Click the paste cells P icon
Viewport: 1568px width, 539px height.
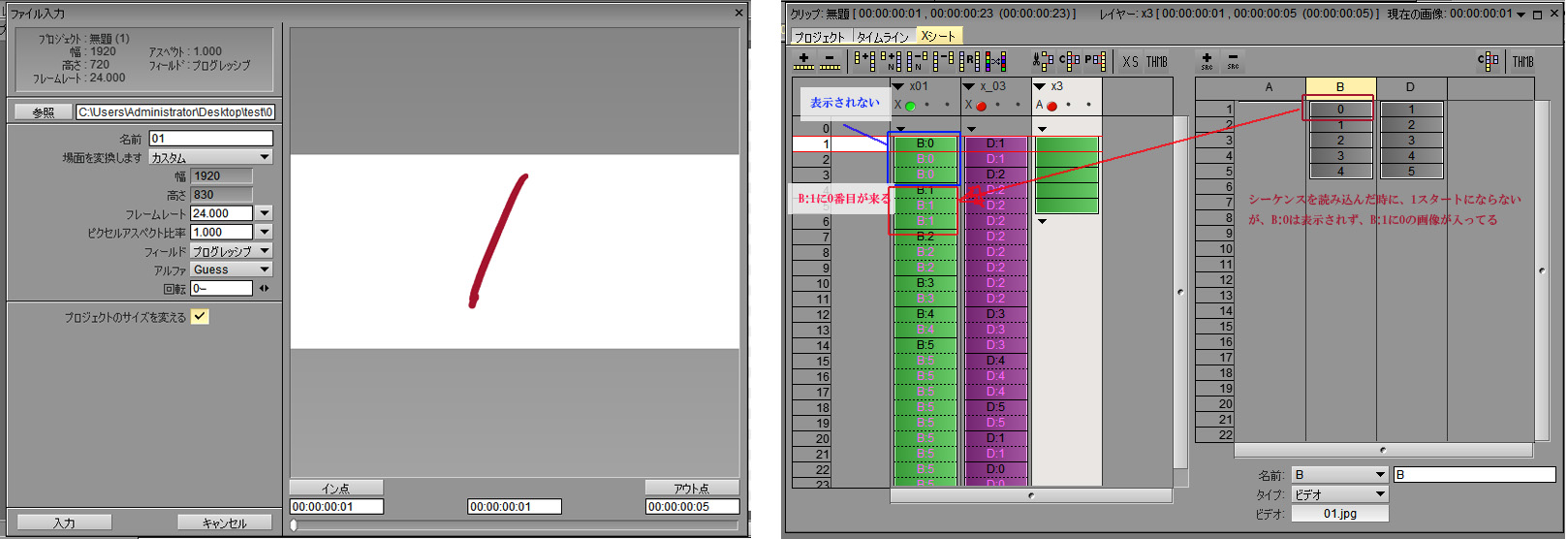coord(1094,61)
